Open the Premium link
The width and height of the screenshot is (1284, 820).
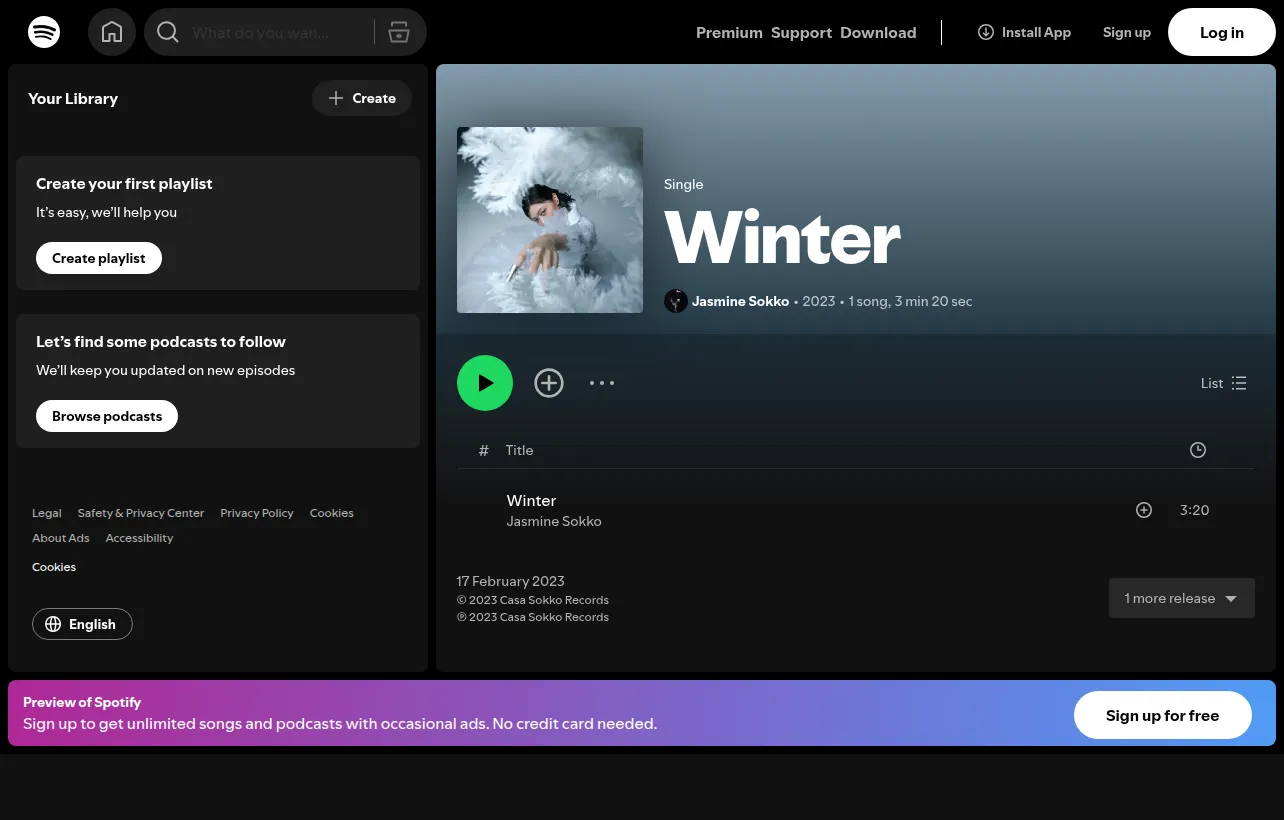(x=729, y=33)
